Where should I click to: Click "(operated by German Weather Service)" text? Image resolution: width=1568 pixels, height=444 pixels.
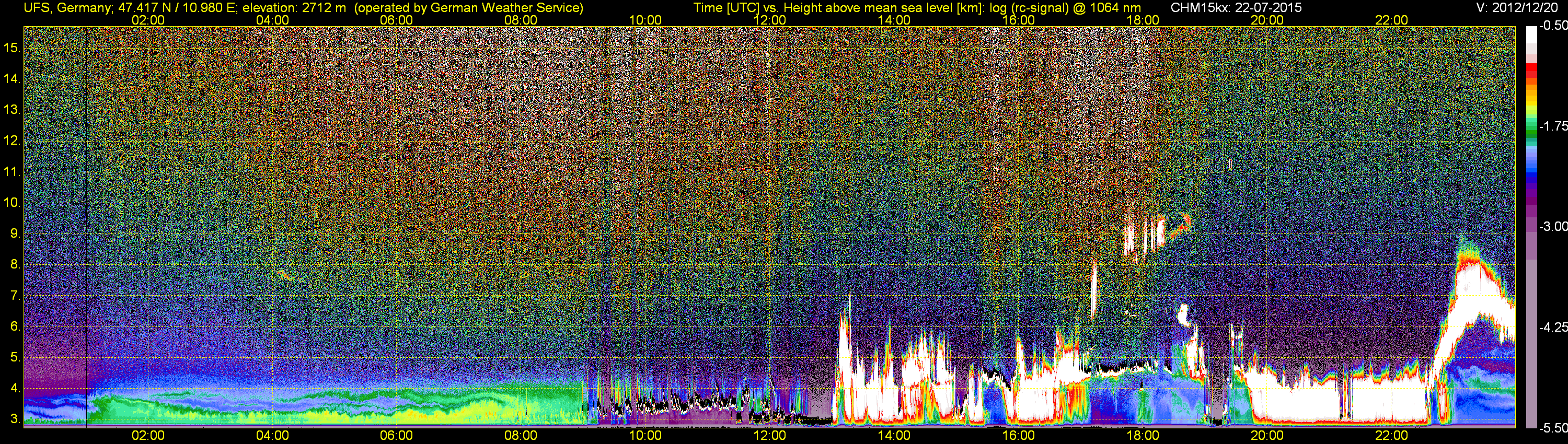click(468, 7)
